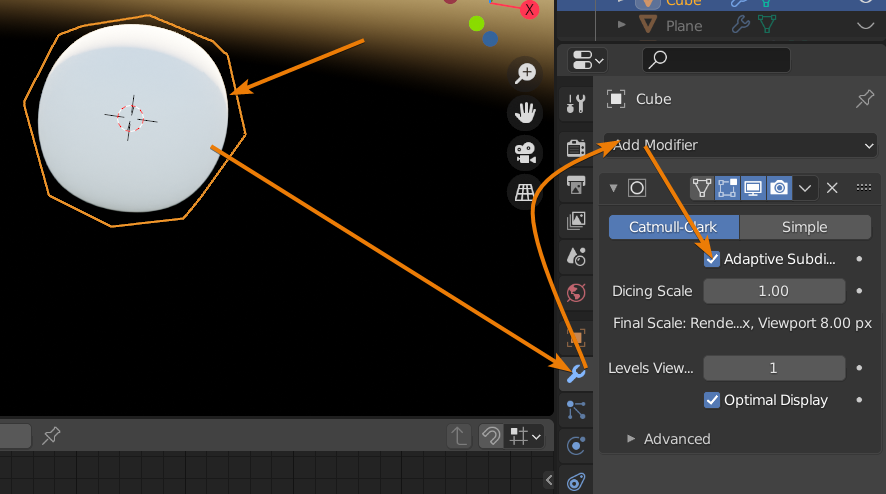Open the Particles properties tab

click(x=576, y=409)
